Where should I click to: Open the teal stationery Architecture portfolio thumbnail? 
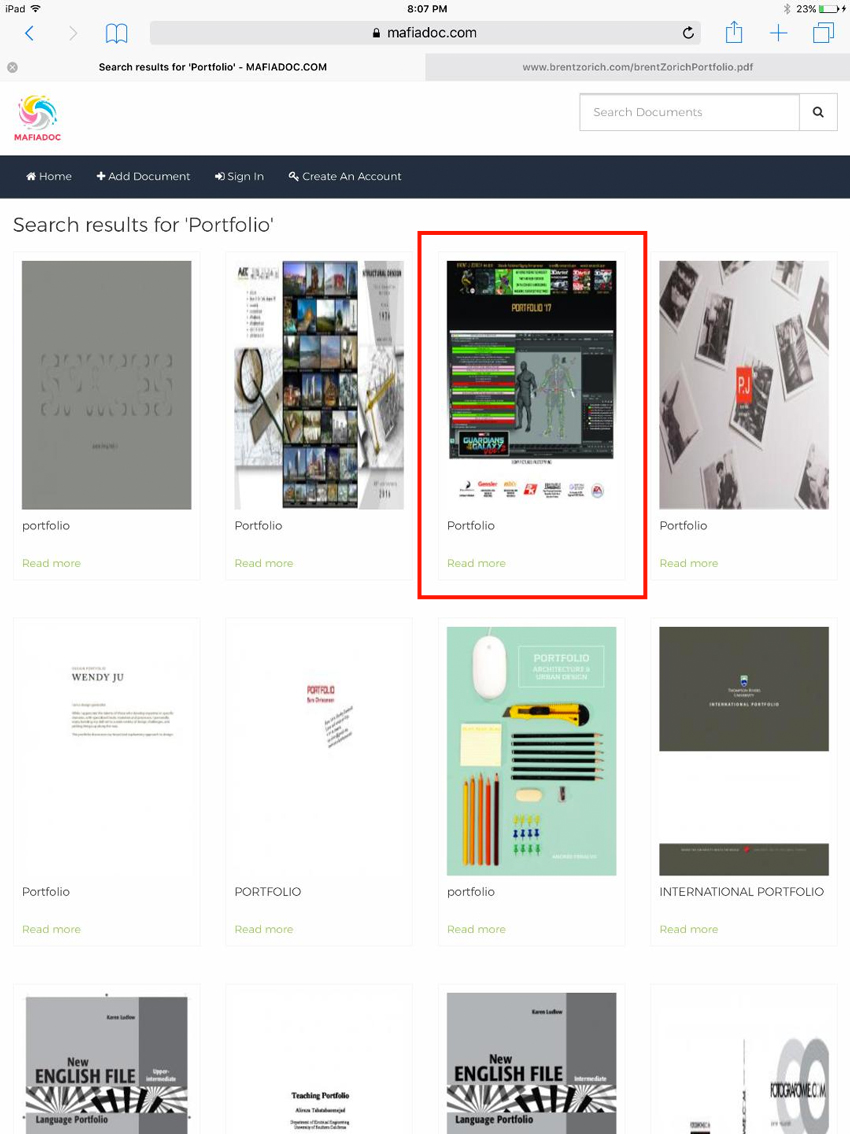(x=532, y=751)
